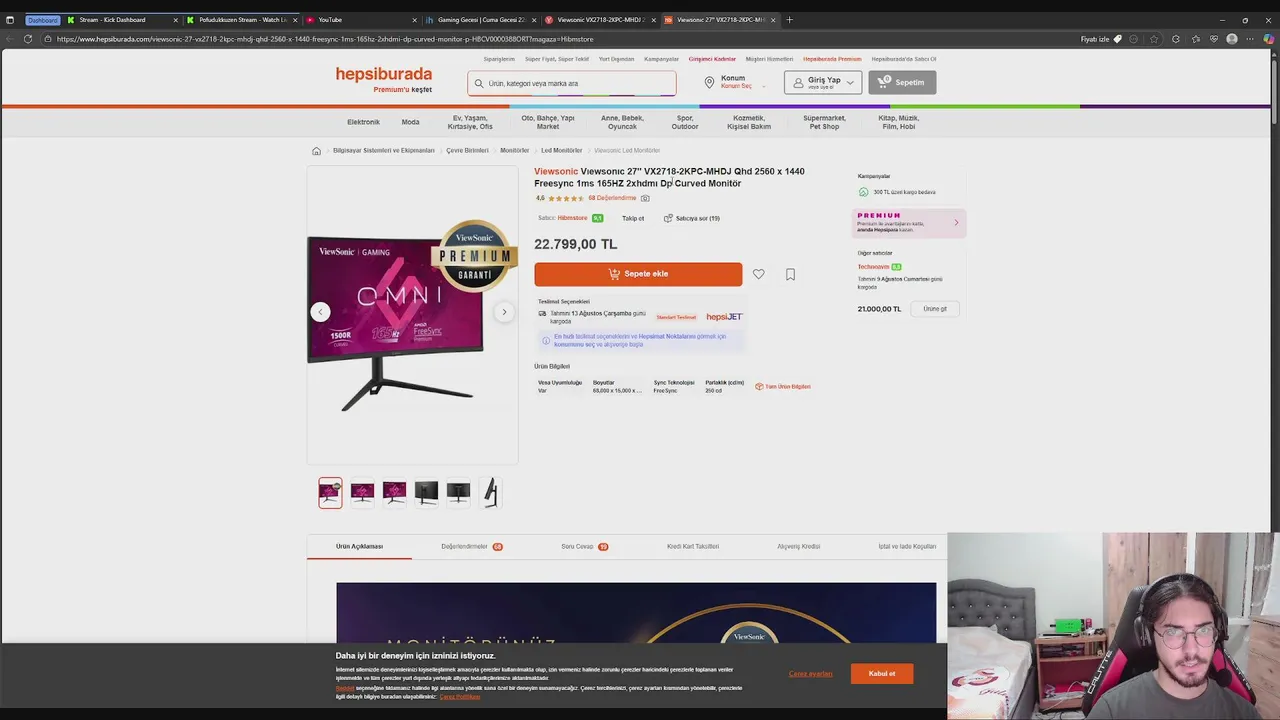Click the hepsiburada logo
1280x720 pixels.
[x=384, y=74]
